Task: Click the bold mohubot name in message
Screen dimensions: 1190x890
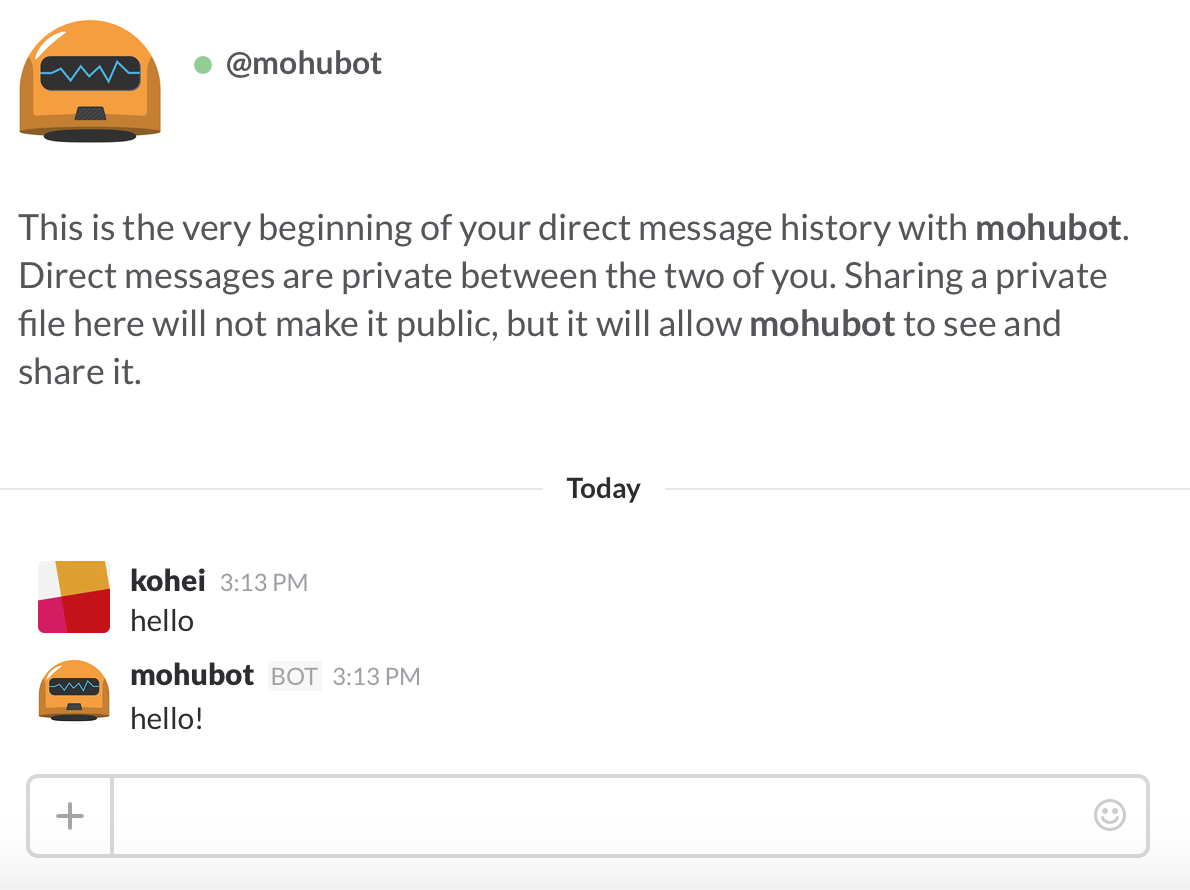Action: pyautogui.click(x=191, y=675)
